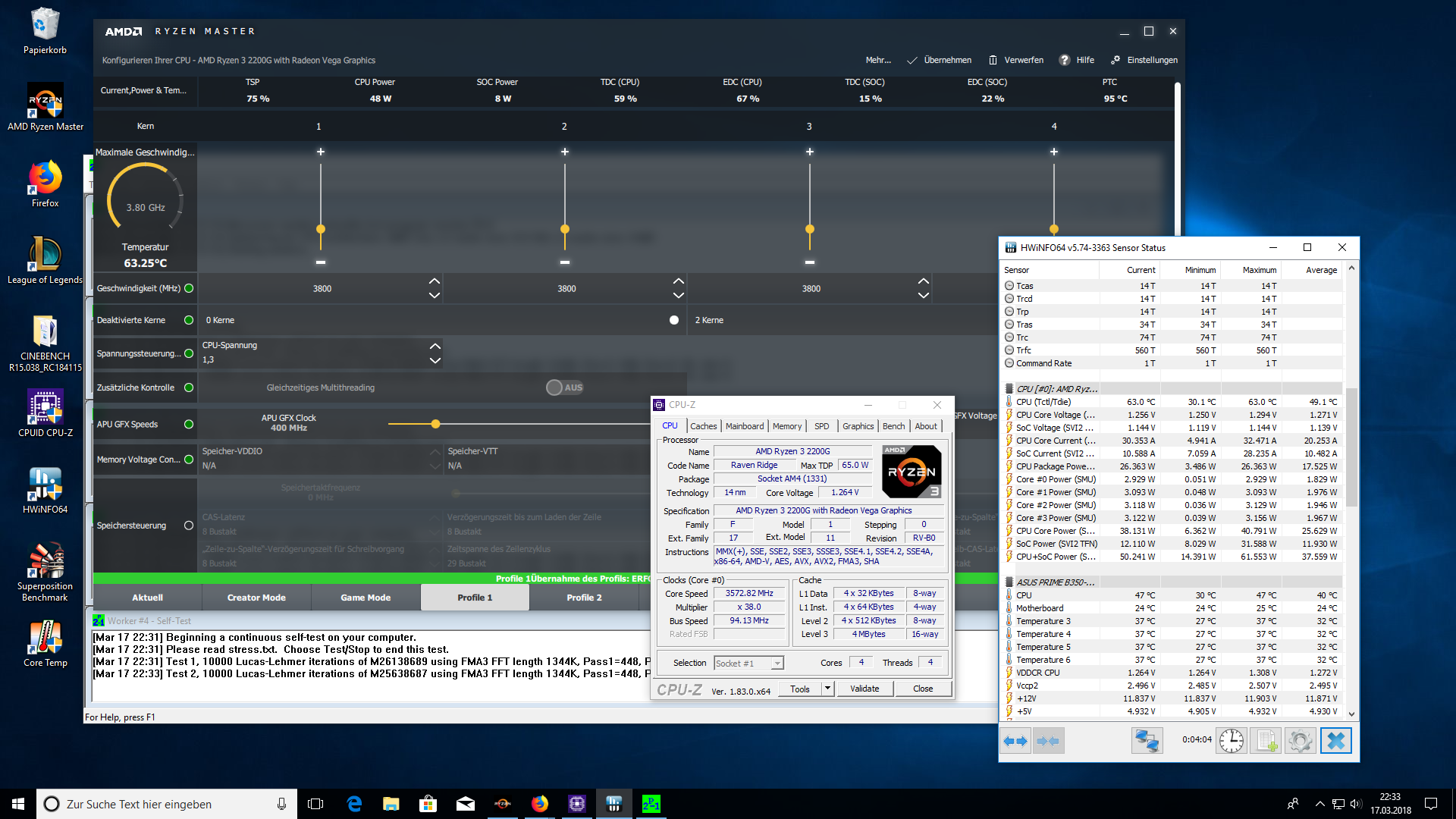Open CPU-Z Graphics tab
Viewport: 1456px width, 819px height.
[858, 426]
